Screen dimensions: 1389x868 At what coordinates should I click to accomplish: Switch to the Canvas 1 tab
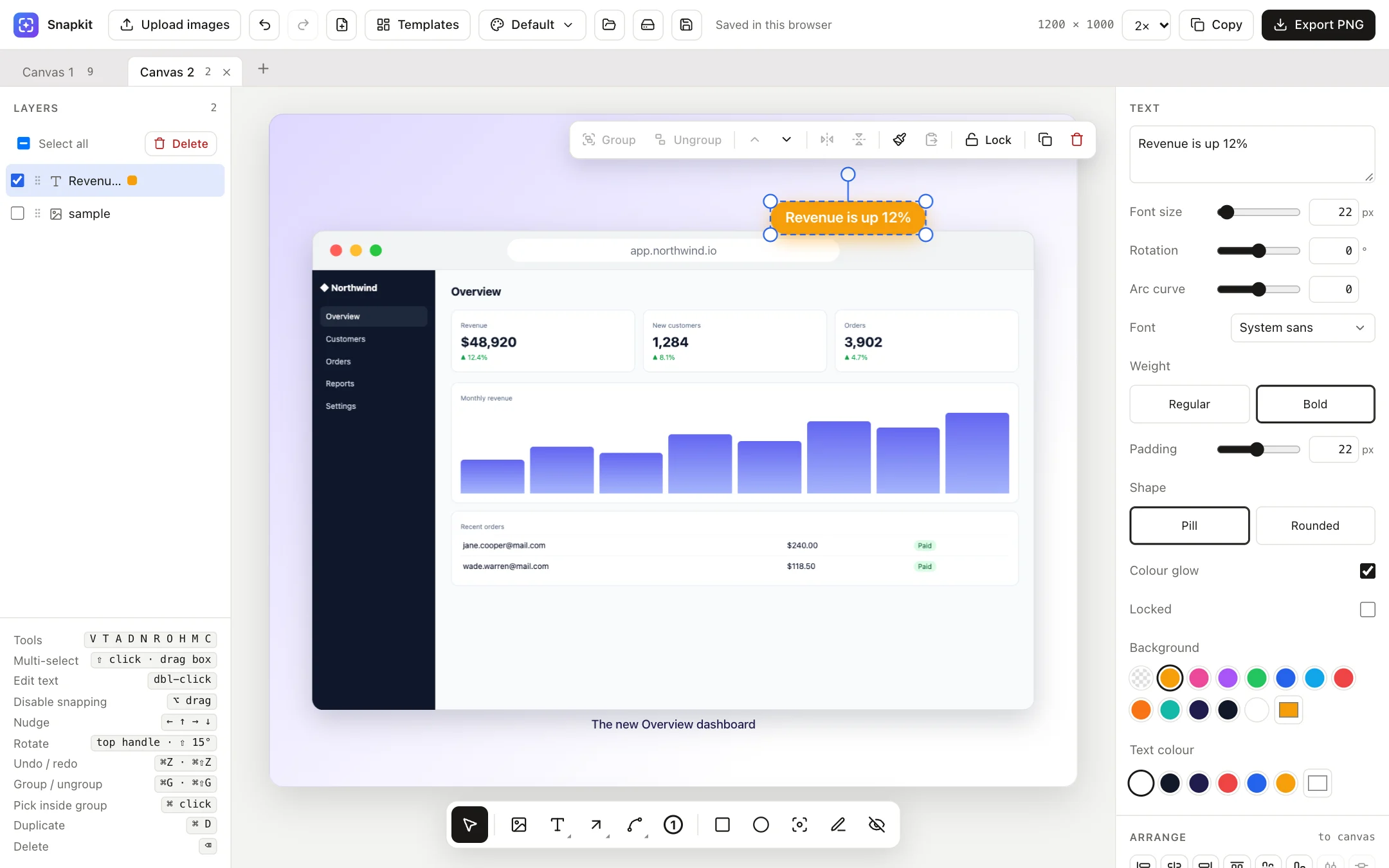pyautogui.click(x=58, y=72)
